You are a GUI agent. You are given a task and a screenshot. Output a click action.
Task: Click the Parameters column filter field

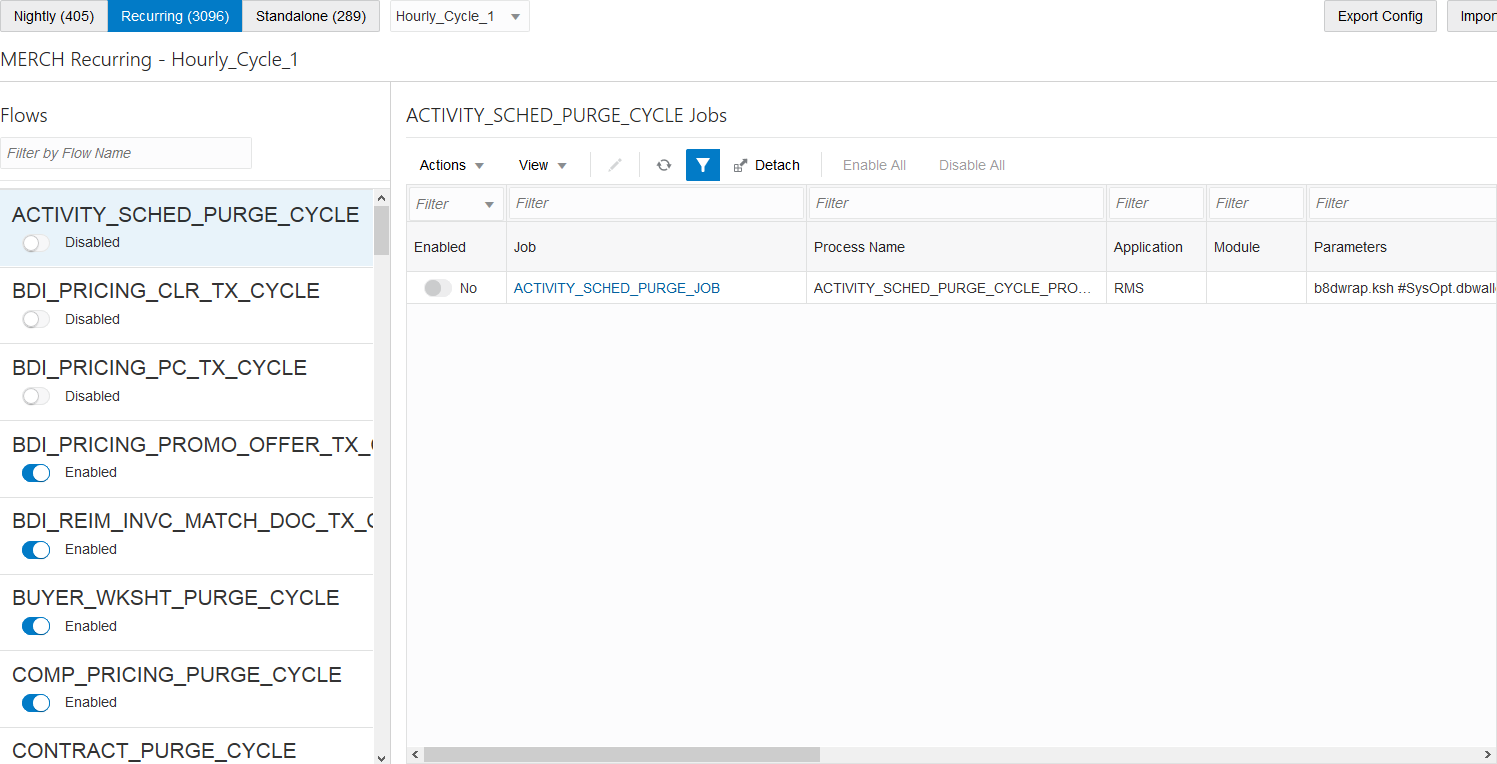[x=1403, y=203]
